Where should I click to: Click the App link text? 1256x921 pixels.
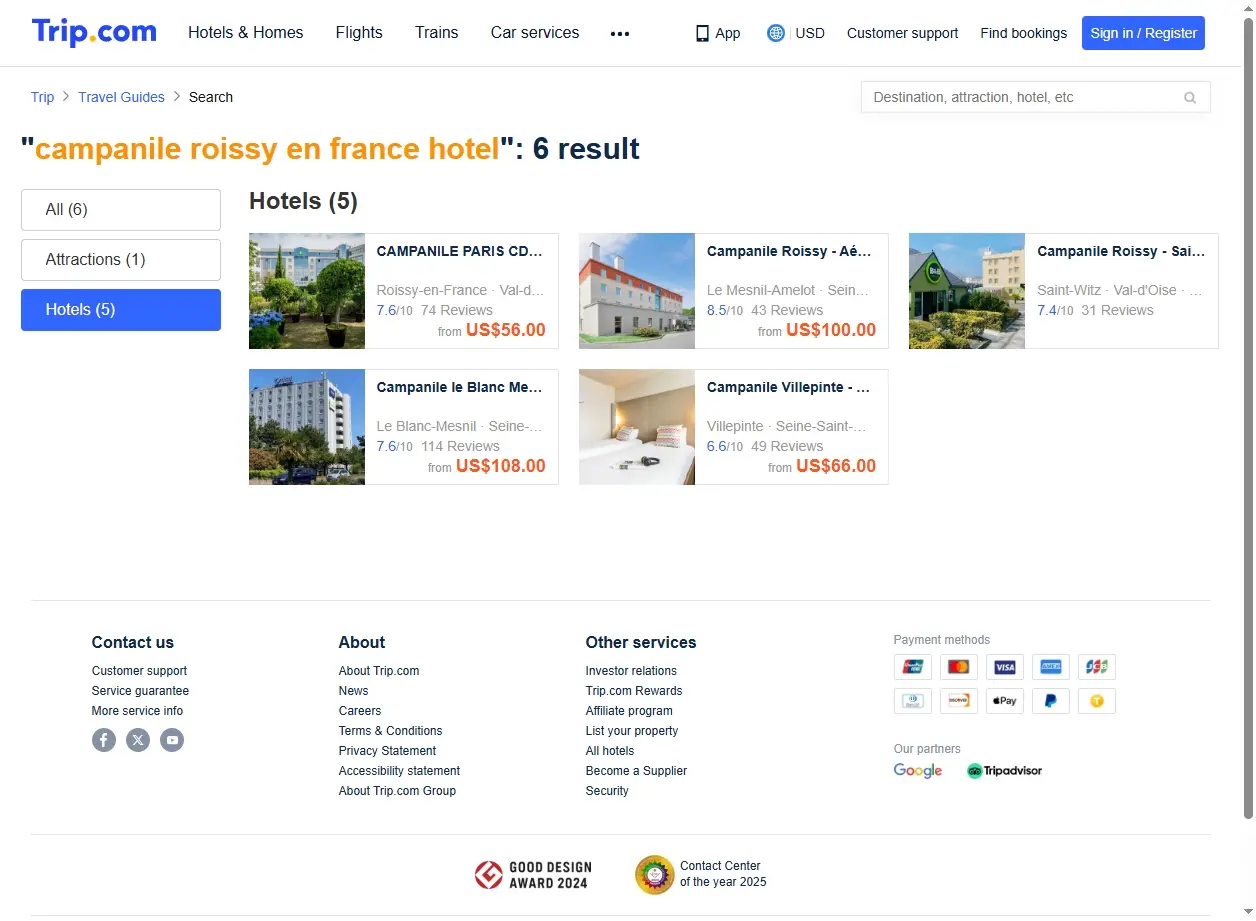728,33
